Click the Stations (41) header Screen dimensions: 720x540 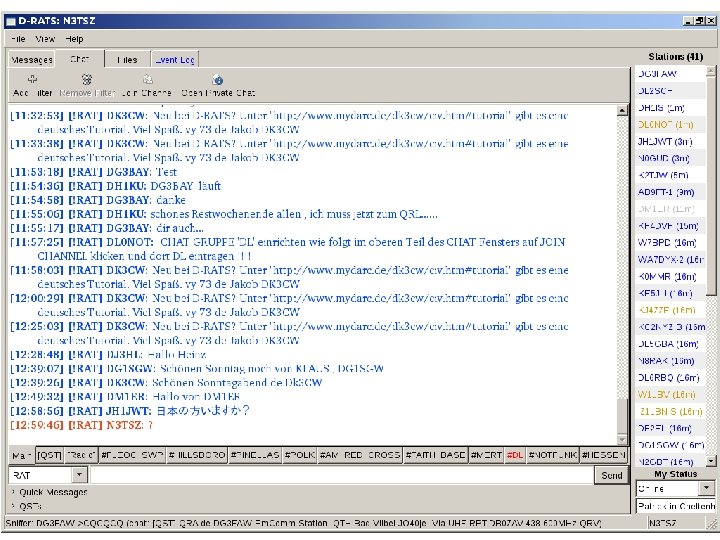(675, 56)
